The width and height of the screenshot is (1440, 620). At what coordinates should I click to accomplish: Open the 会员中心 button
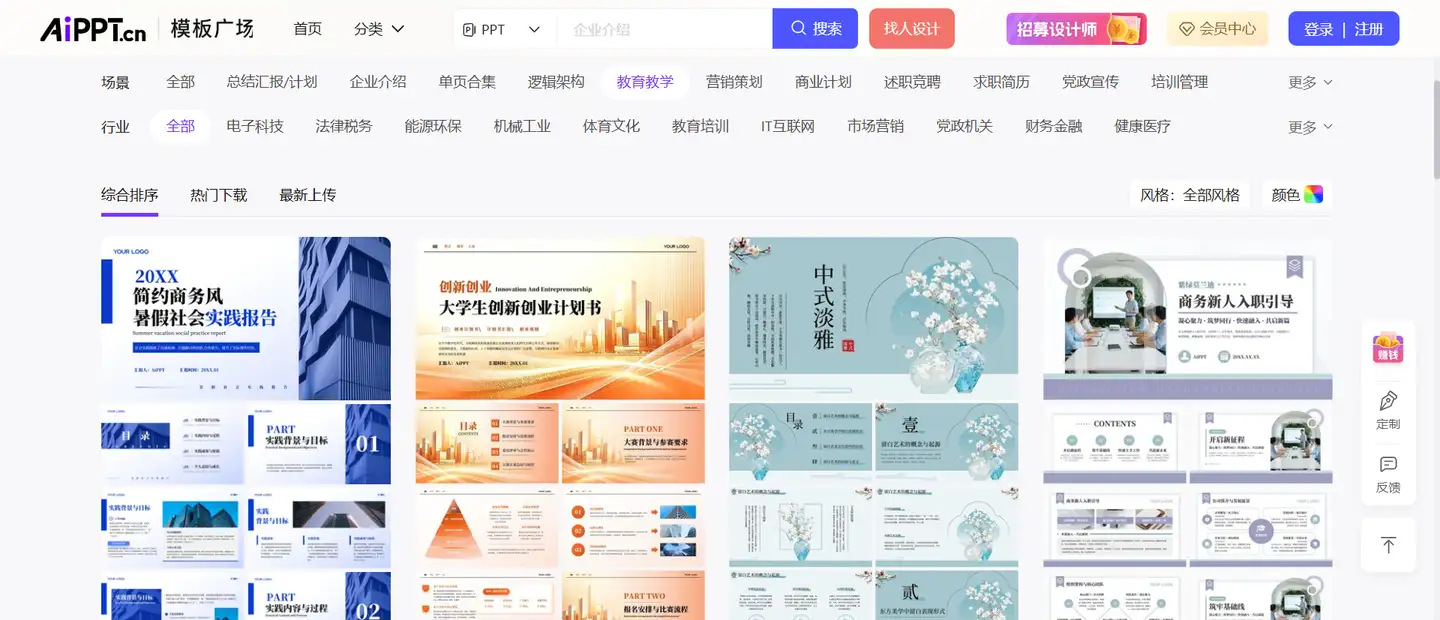(x=1217, y=29)
